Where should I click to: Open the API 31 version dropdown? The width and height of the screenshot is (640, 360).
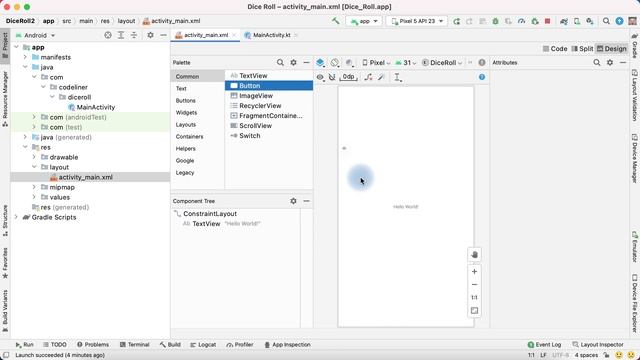coord(405,63)
